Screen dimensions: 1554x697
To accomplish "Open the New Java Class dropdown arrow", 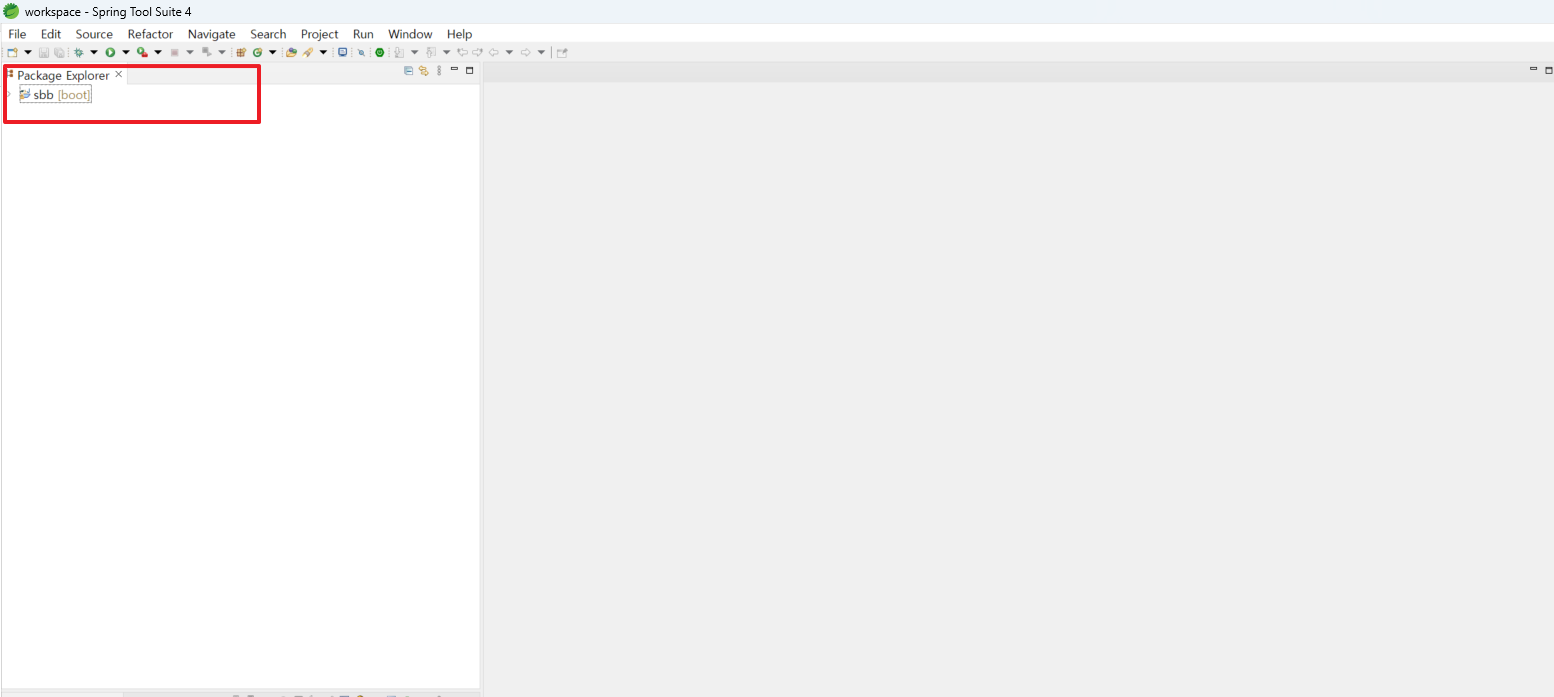I will point(272,52).
